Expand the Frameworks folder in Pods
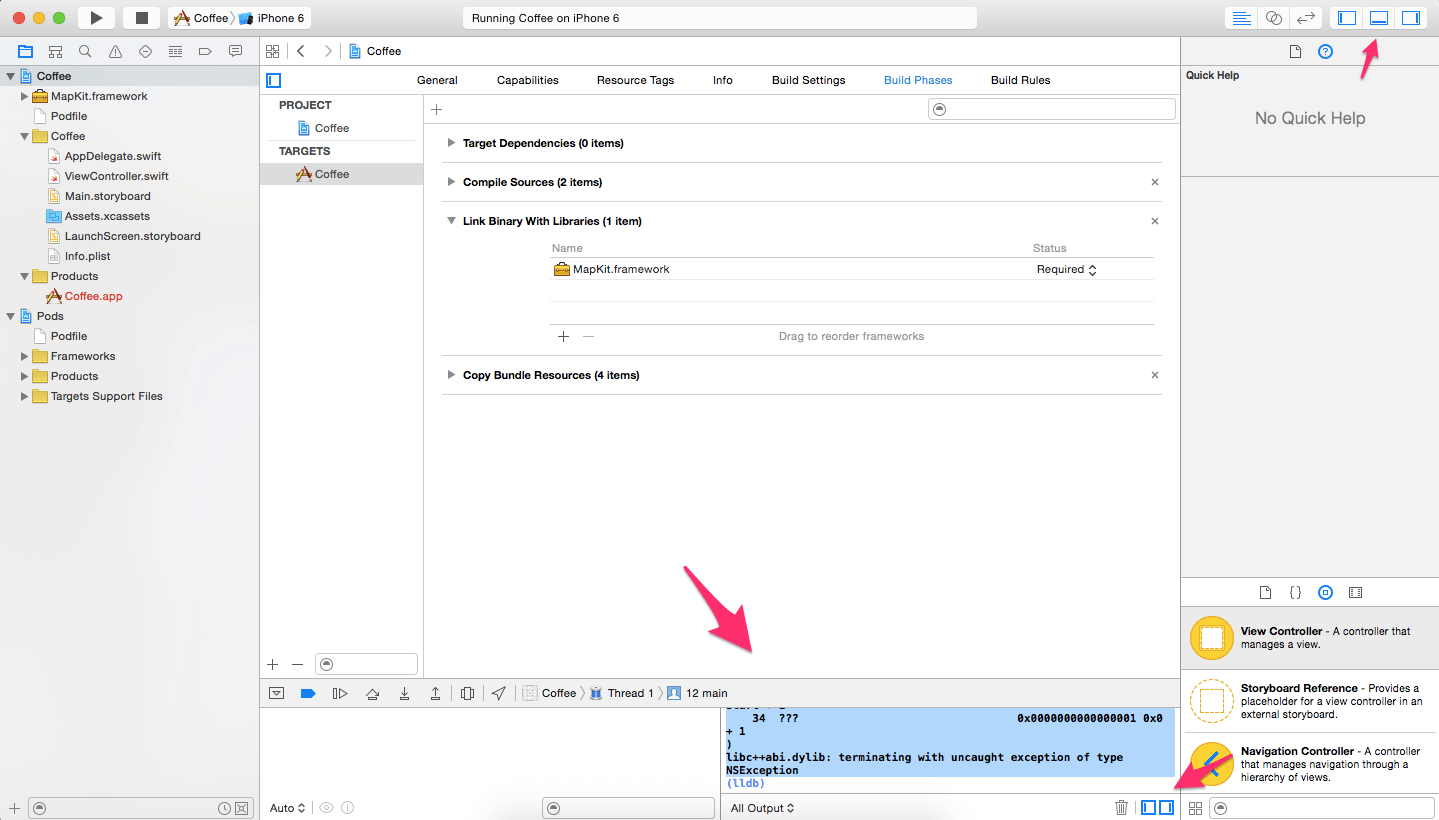 click(25, 356)
